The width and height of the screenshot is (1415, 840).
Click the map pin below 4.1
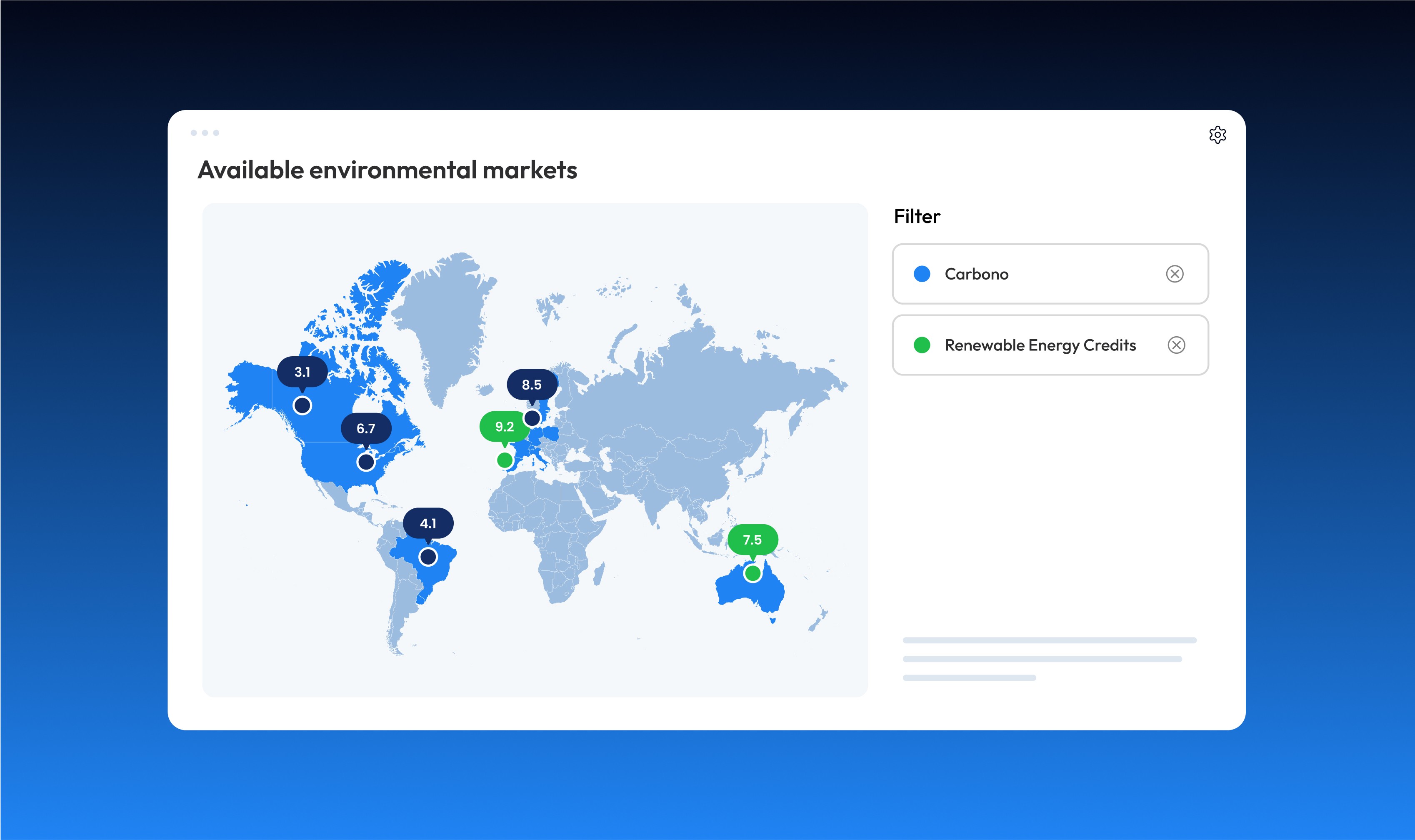pos(428,557)
